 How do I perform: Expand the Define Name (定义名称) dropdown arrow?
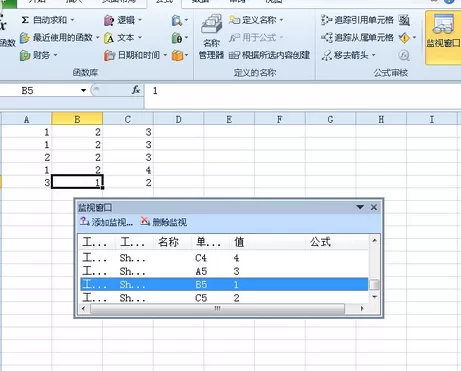pyautogui.click(x=282, y=20)
